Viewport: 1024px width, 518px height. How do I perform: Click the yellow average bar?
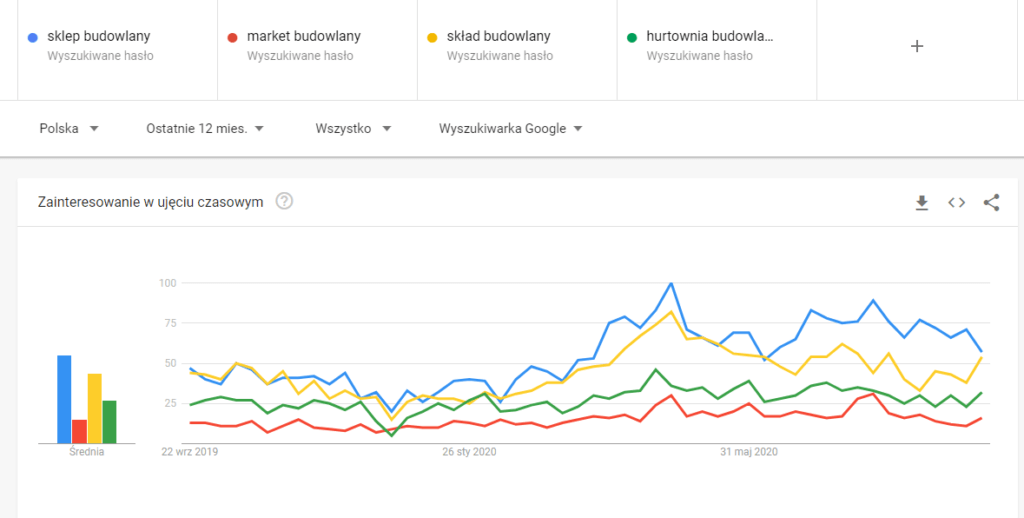(x=95, y=408)
